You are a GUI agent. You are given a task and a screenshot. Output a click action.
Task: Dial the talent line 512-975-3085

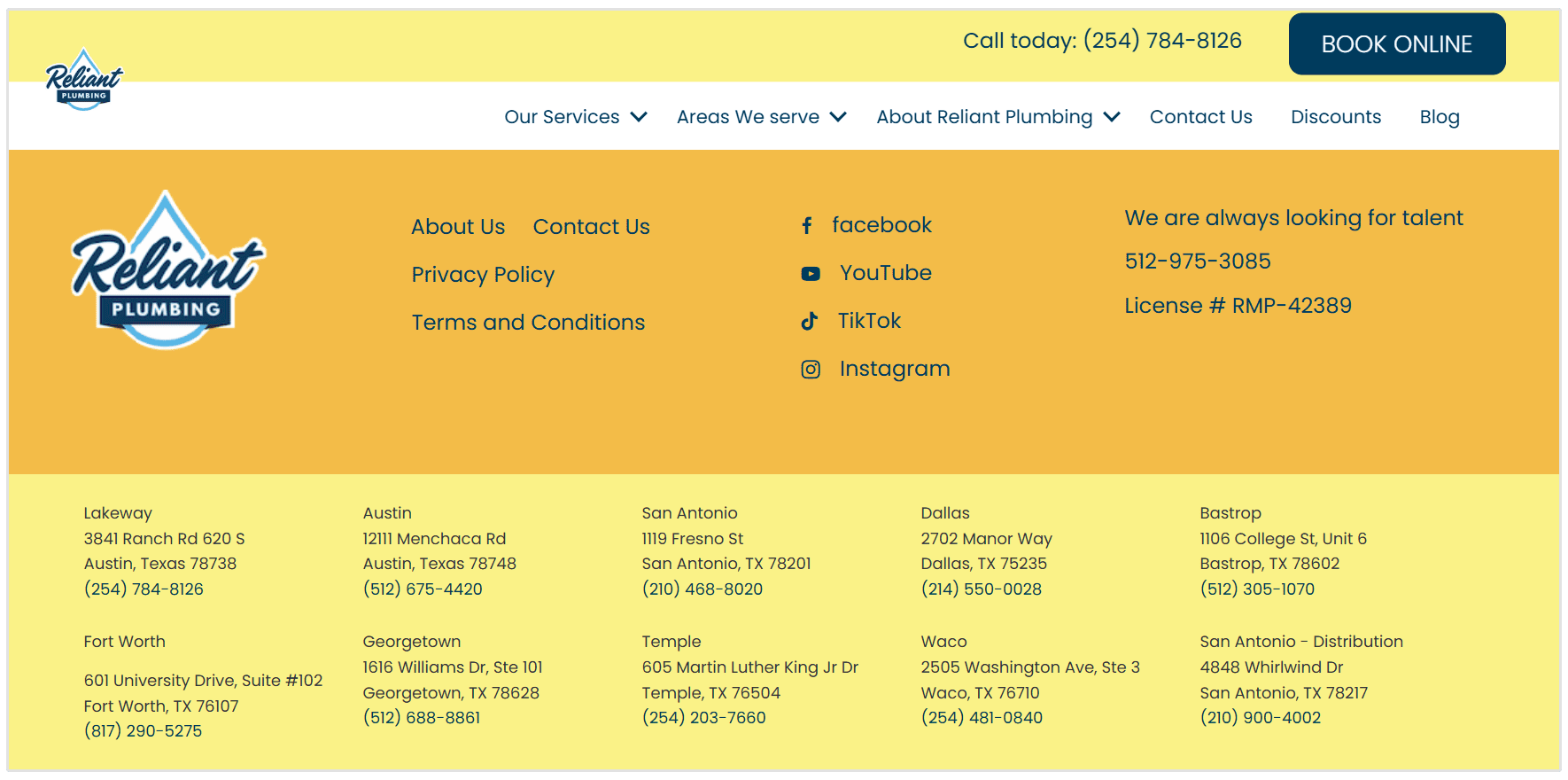(x=1197, y=261)
